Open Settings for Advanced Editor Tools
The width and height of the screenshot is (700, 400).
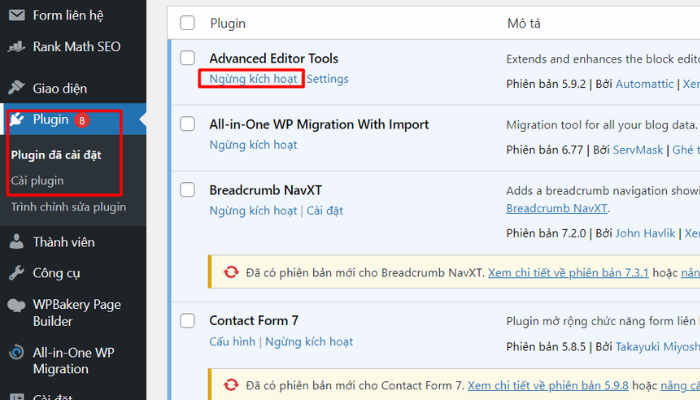(327, 79)
